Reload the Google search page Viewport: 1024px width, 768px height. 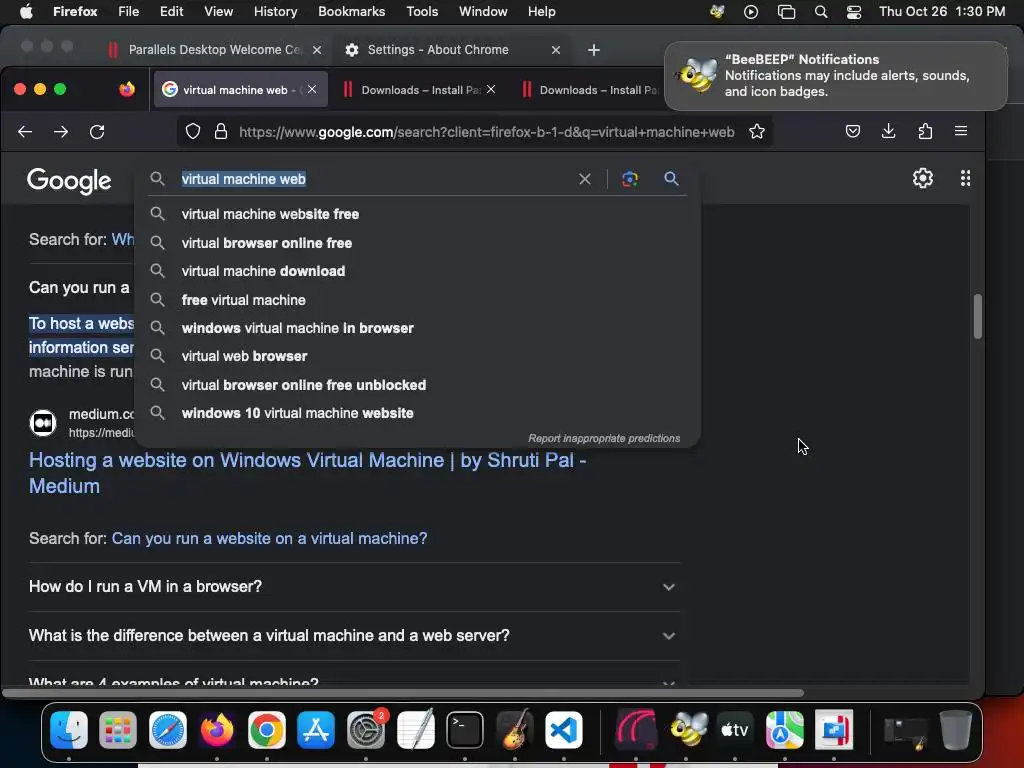97,132
